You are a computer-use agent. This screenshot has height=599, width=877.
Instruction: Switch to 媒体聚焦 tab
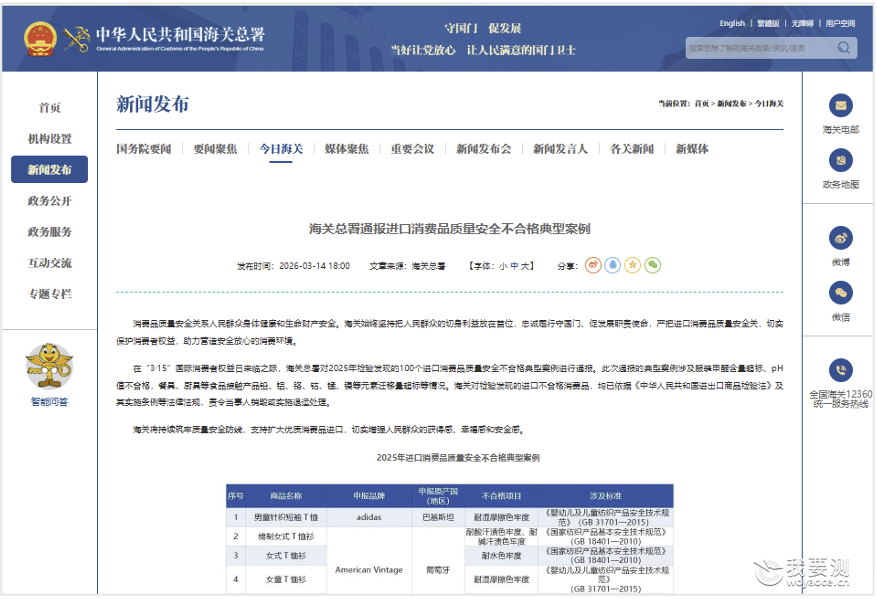click(x=347, y=149)
